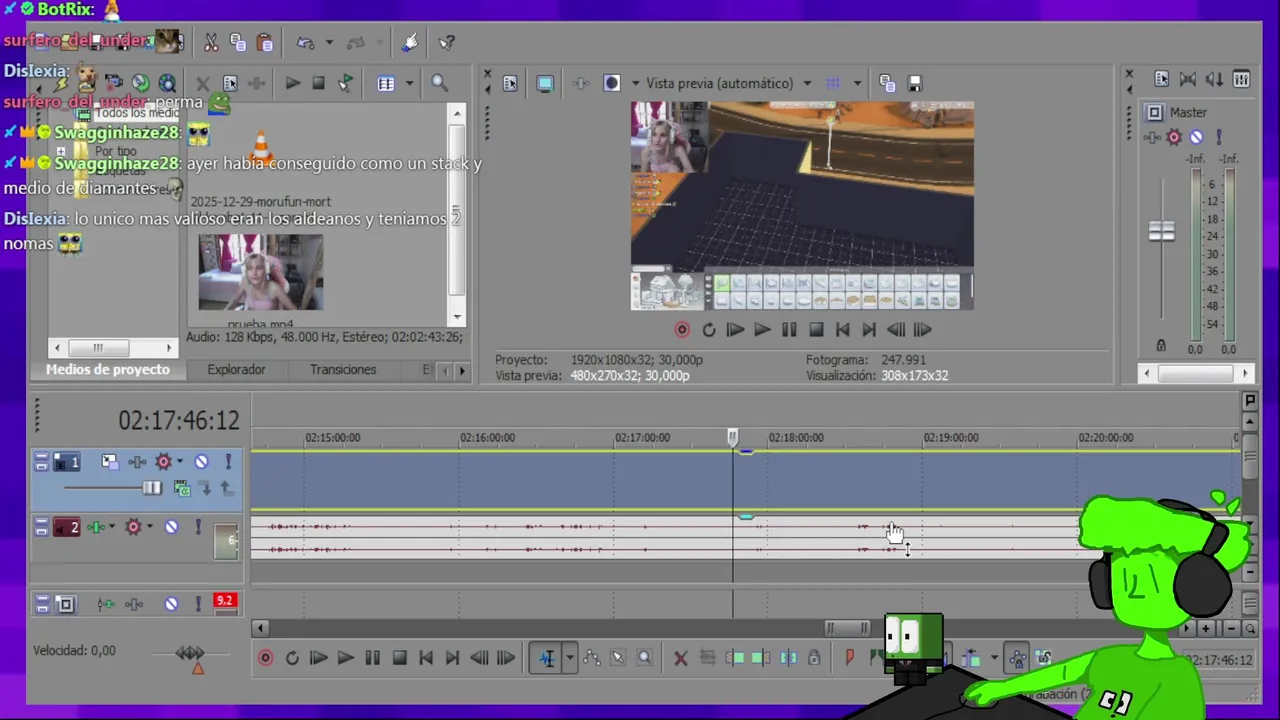Click Master bus solo exclamation icon
The height and width of the screenshot is (720, 1280).
coord(1218,137)
